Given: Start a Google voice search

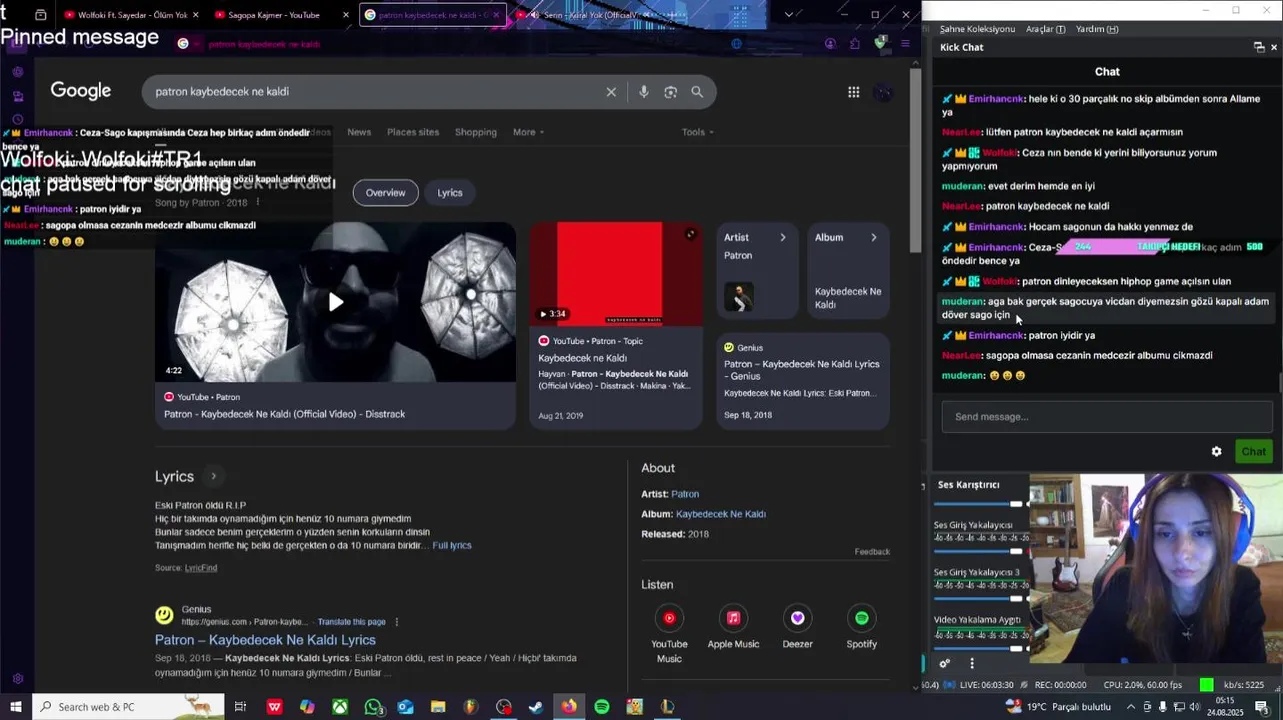Looking at the screenshot, I should click(643, 92).
